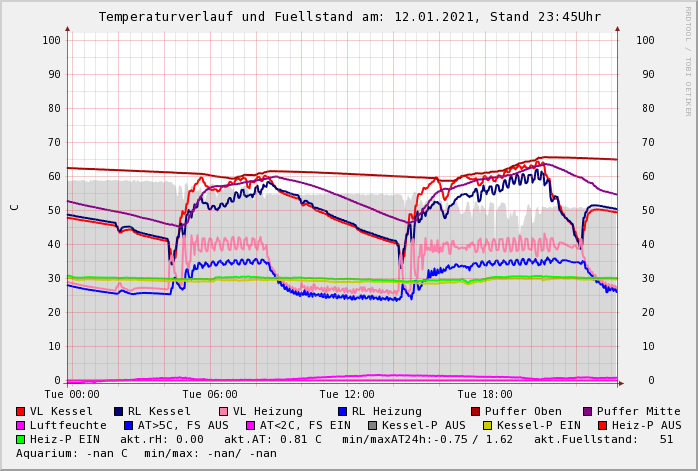Click the purple Puffer Mitte legend swatch

tap(588, 411)
